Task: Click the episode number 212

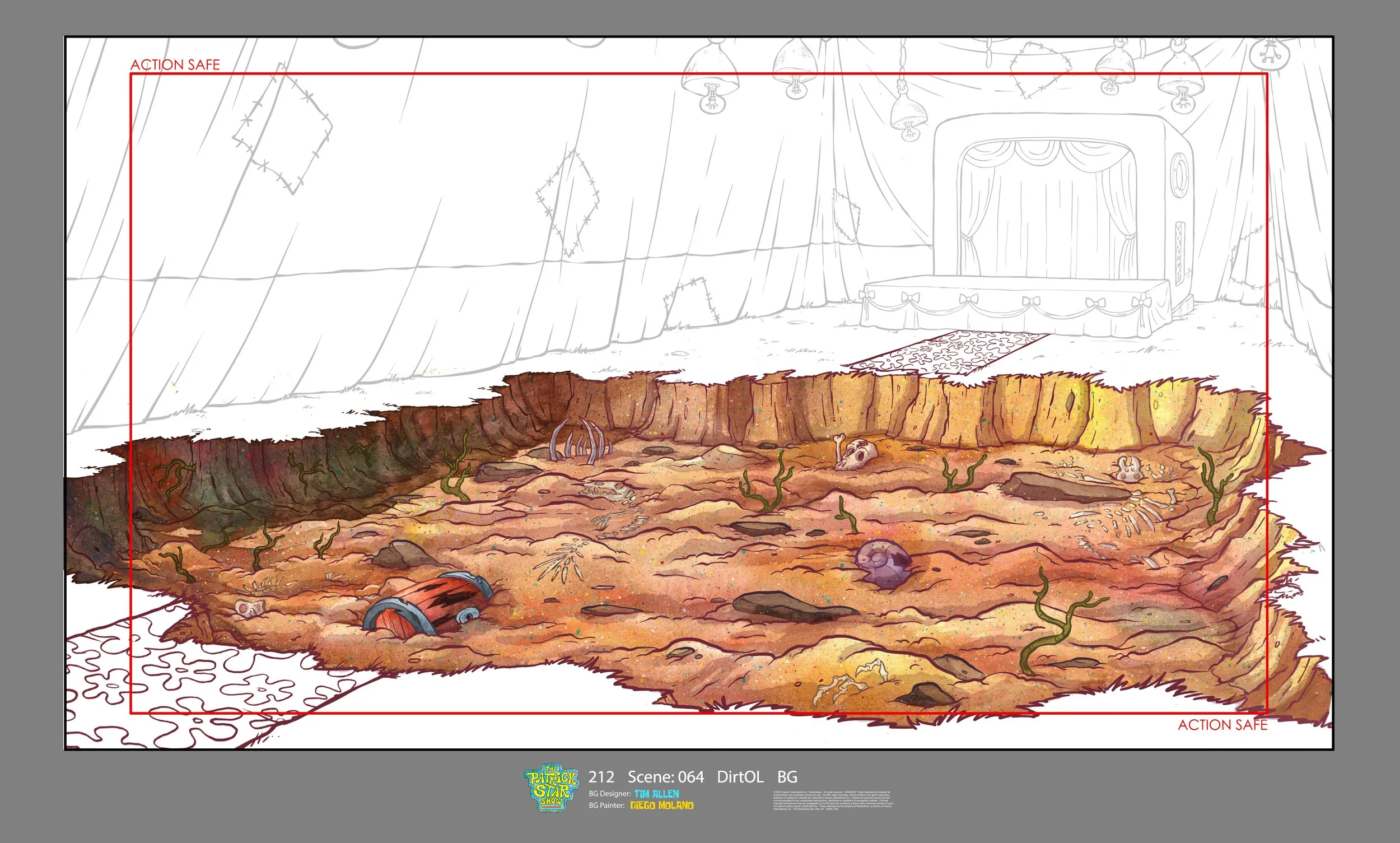Action: 601,776
